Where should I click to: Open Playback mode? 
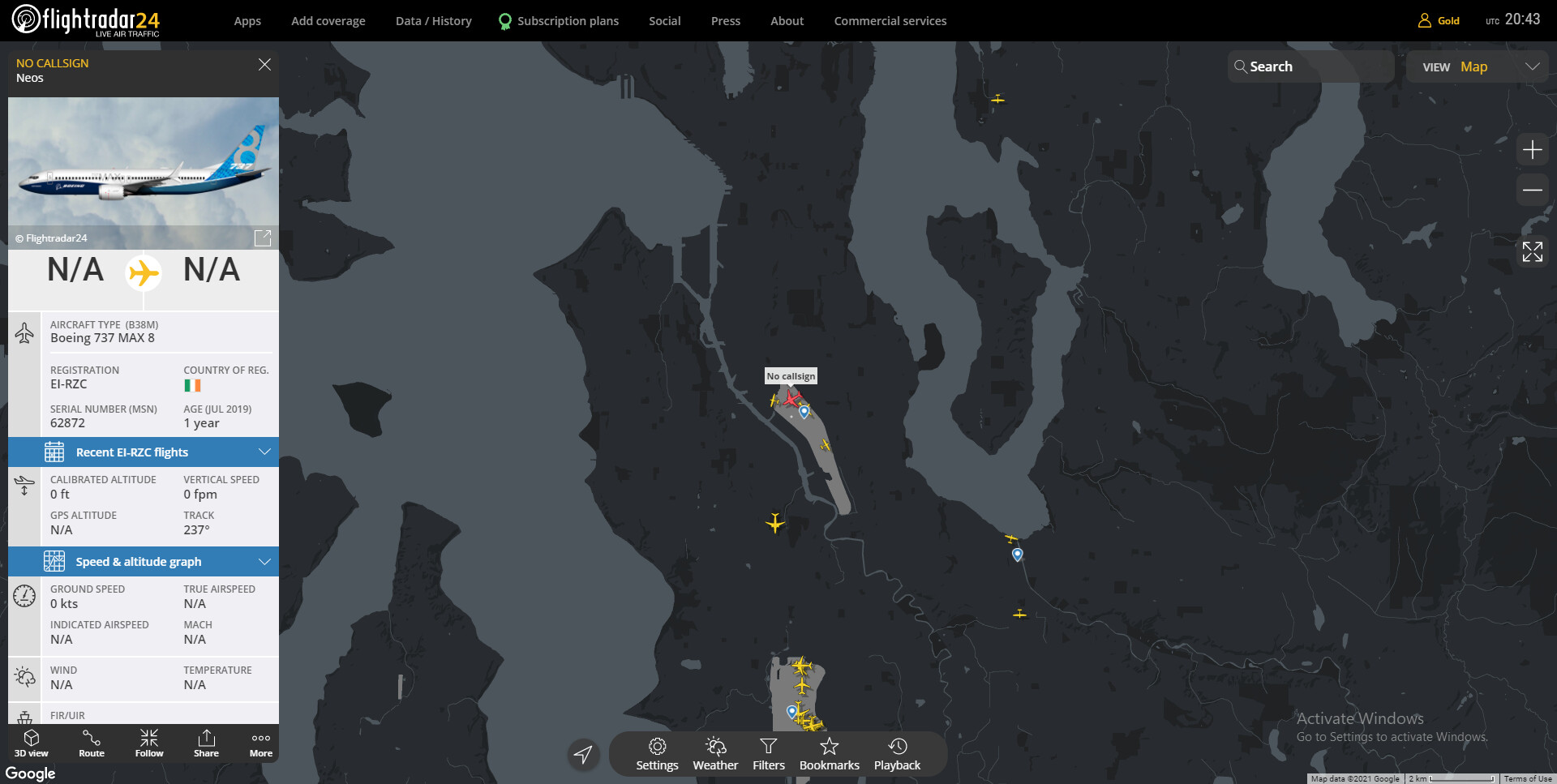[897, 754]
